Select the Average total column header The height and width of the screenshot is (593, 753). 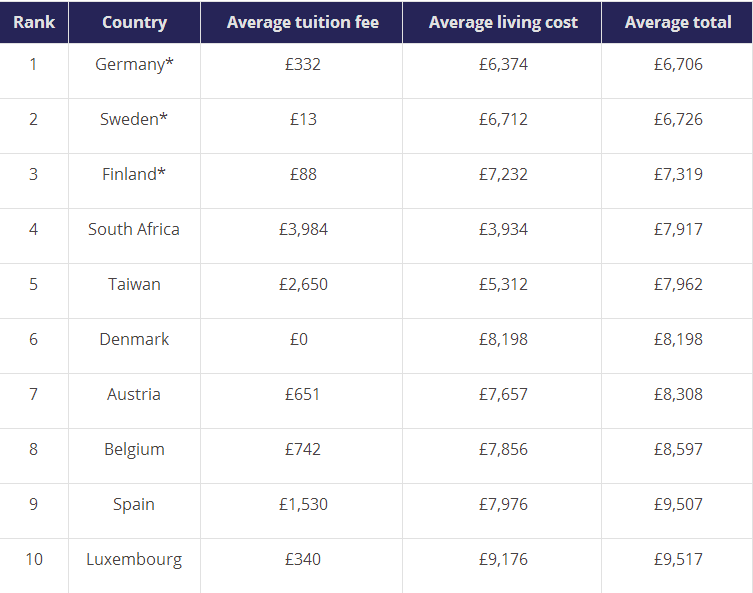click(678, 22)
